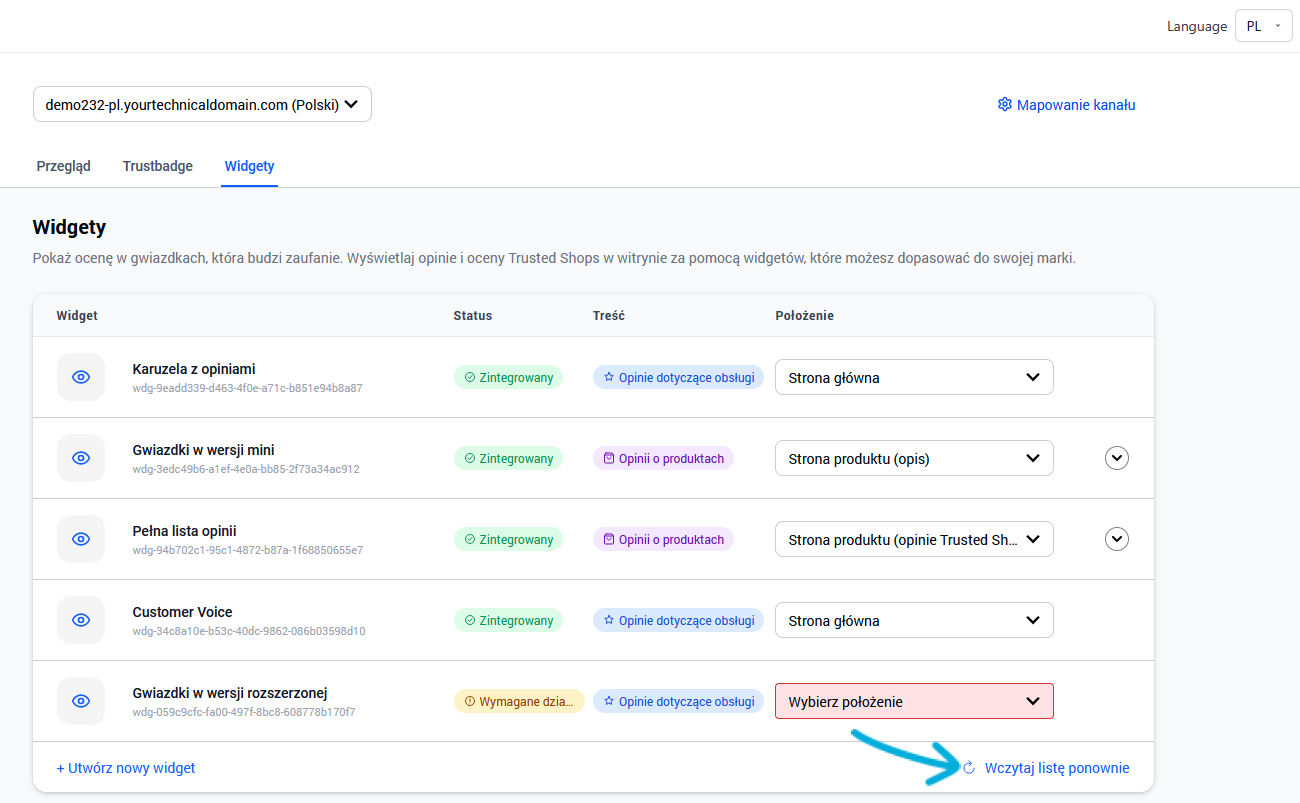Click the Pełna lista opinii widget name
This screenshot has width=1300, height=803.
tap(184, 531)
